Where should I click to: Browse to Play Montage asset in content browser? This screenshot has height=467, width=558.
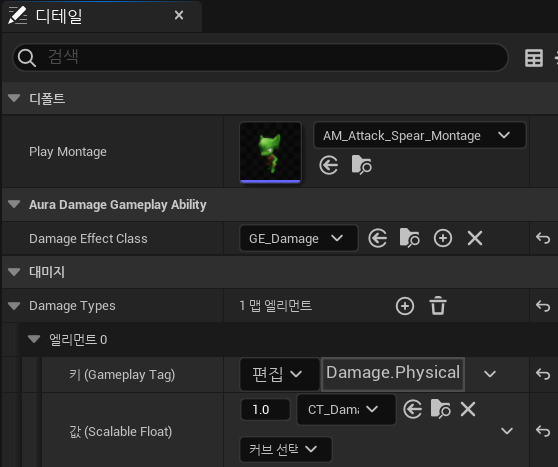pos(361,165)
